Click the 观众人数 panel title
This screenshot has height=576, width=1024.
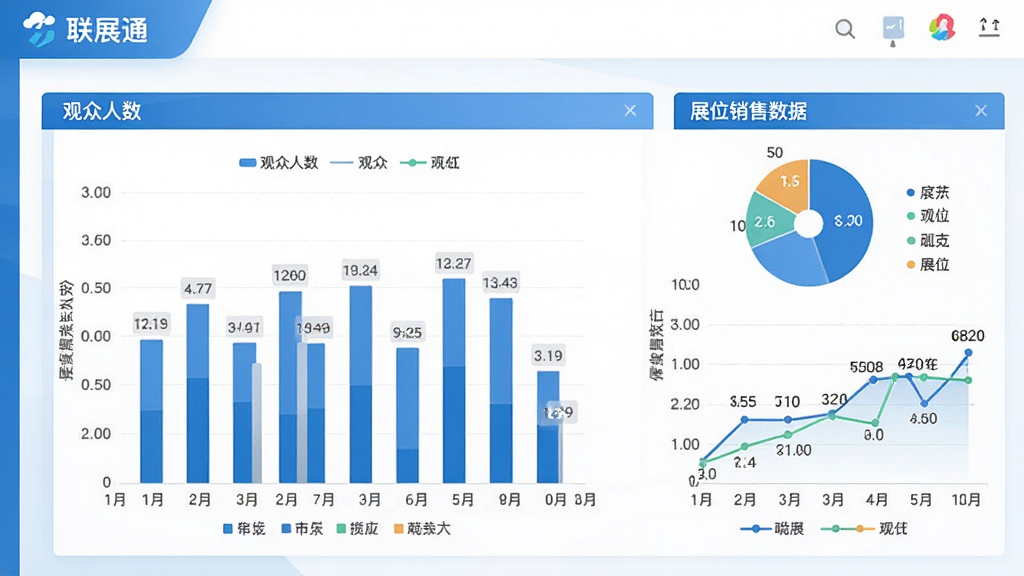click(x=102, y=111)
